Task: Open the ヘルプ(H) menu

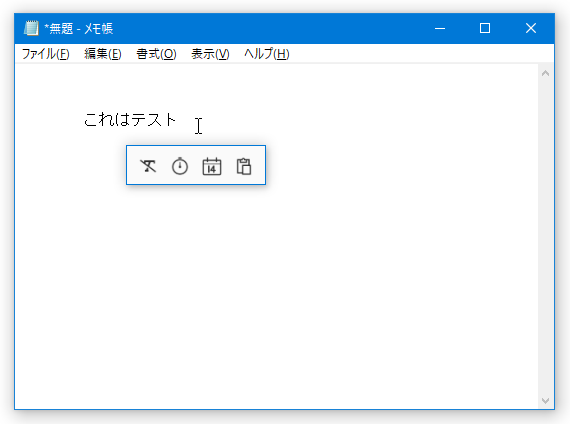Action: pos(266,54)
